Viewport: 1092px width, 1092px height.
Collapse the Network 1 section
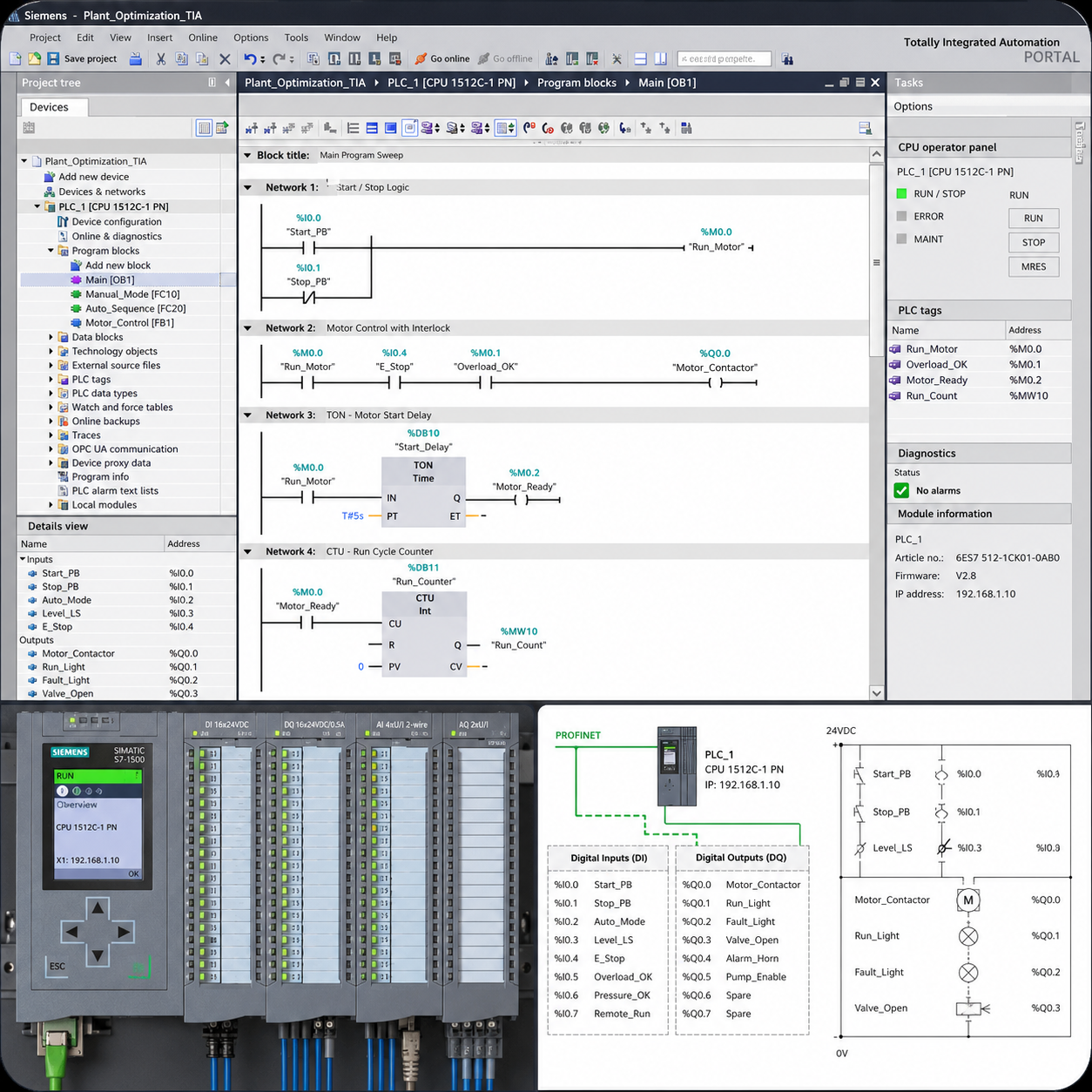pyautogui.click(x=247, y=187)
